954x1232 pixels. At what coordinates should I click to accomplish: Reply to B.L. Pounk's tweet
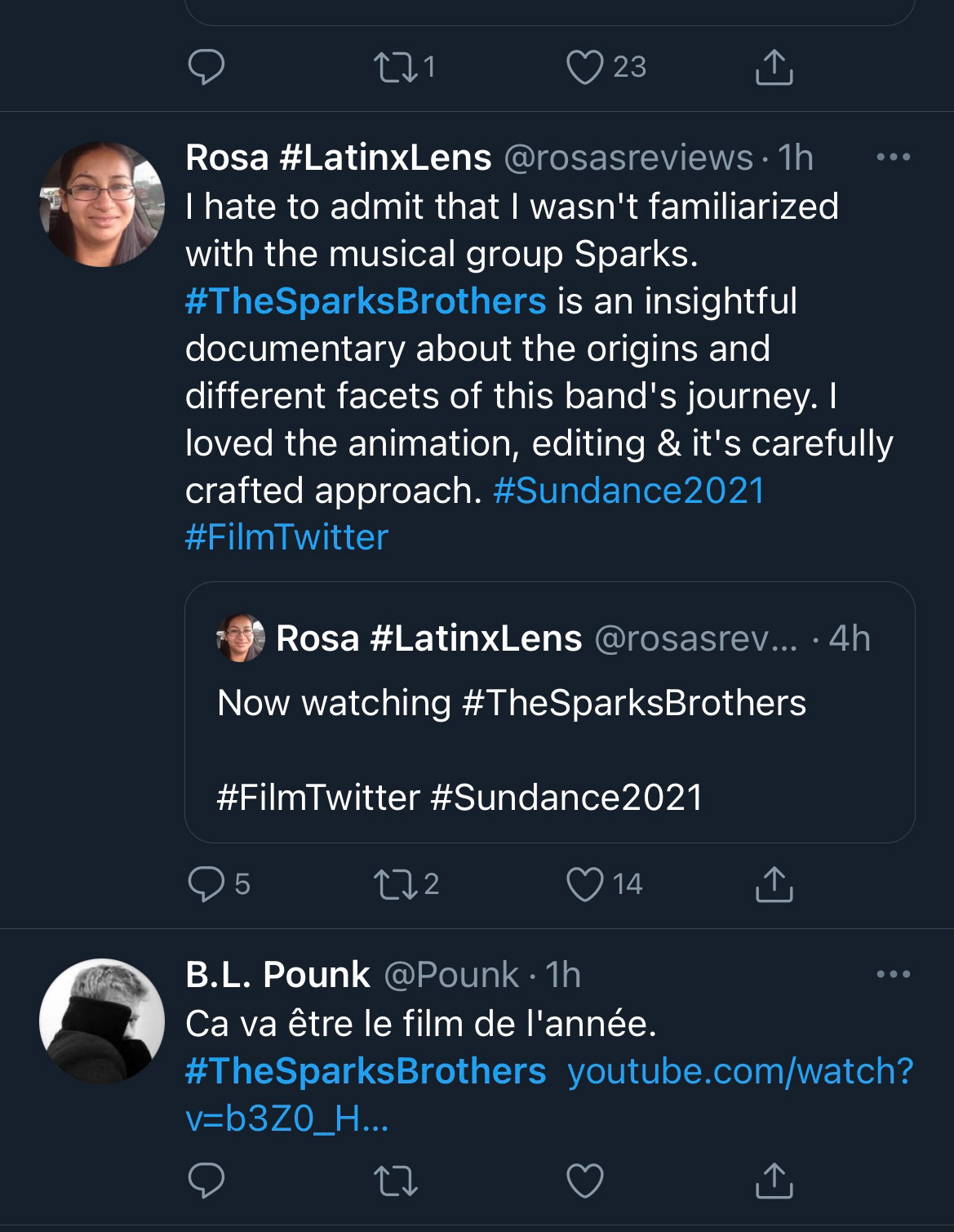tap(206, 1181)
